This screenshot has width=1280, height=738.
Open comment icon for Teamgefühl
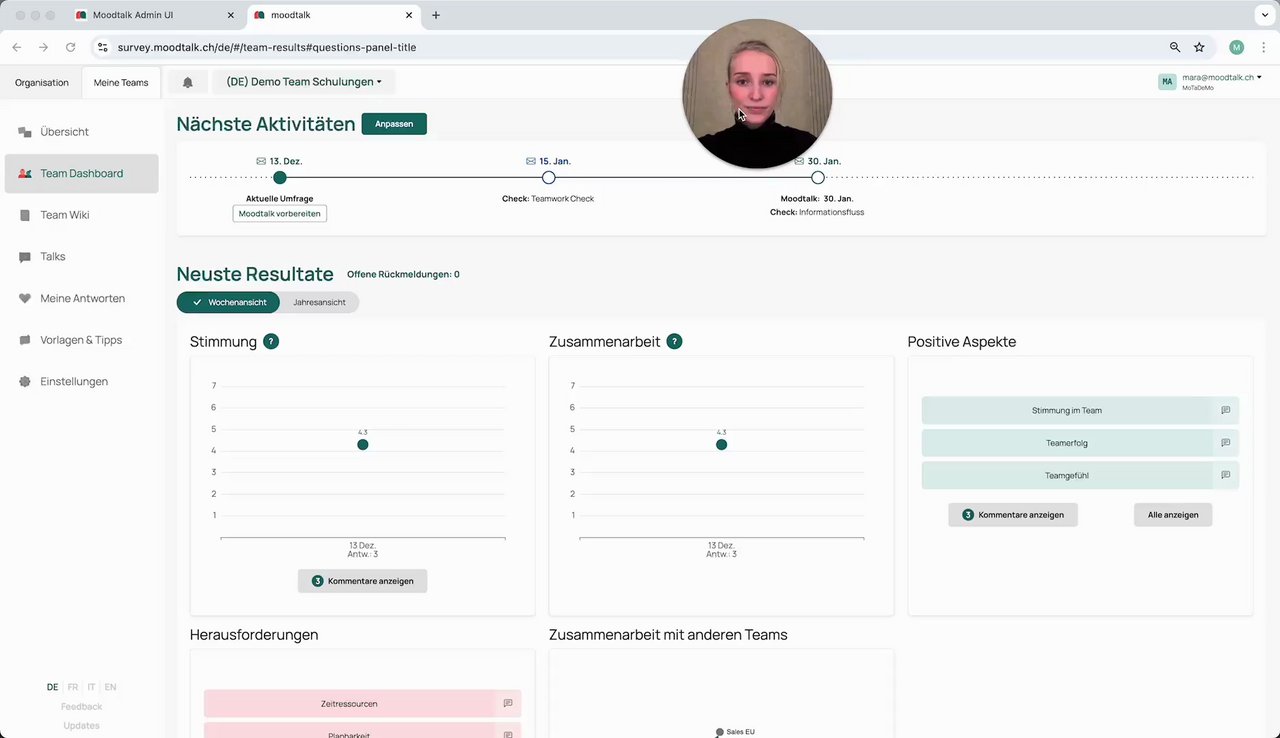(x=1226, y=475)
